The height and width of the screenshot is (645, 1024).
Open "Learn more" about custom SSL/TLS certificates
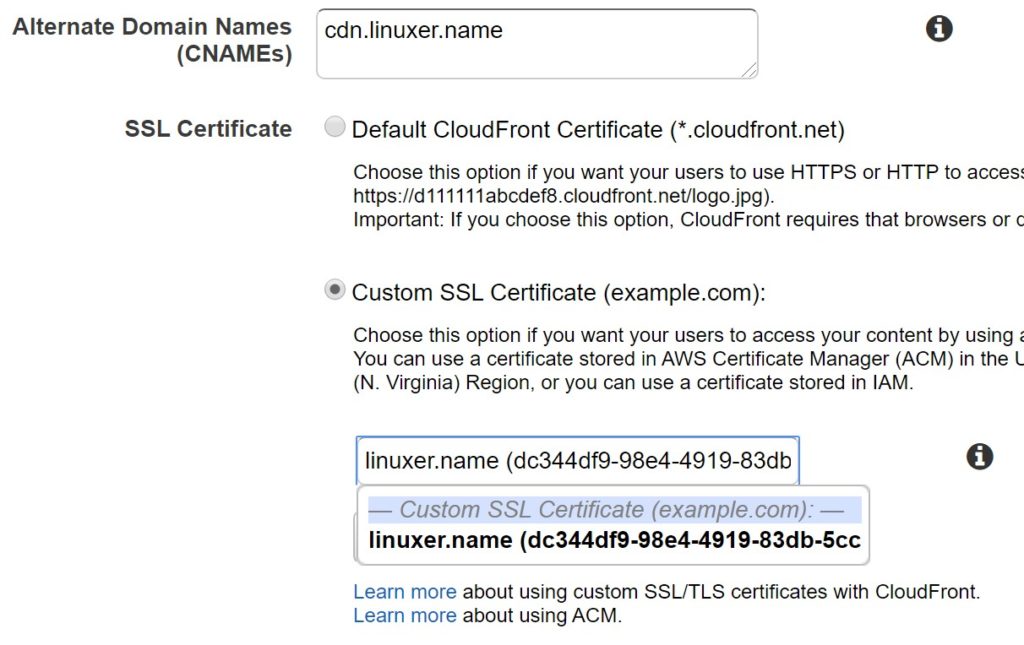(404, 592)
